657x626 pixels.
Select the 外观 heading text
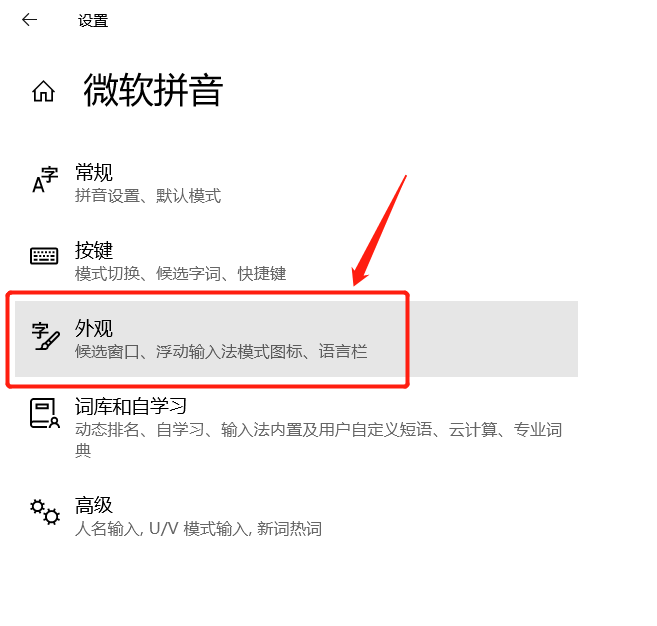coord(94,329)
